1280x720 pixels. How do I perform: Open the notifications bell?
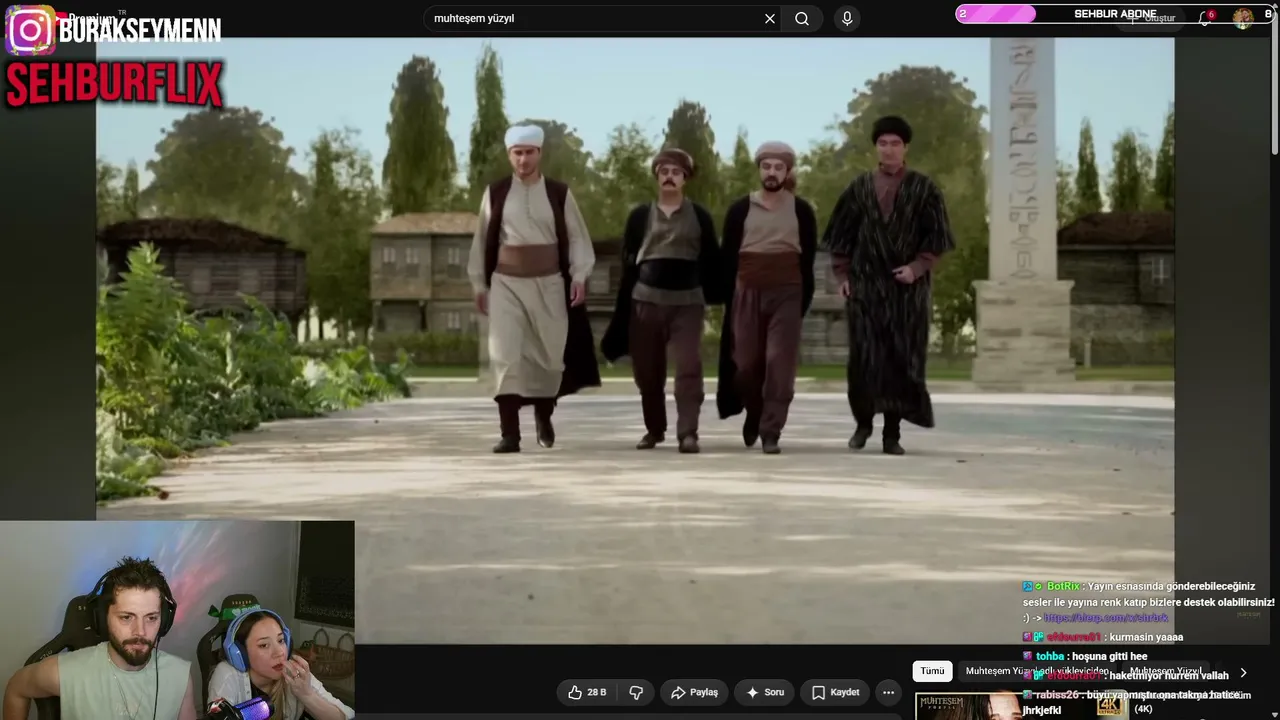(1205, 18)
